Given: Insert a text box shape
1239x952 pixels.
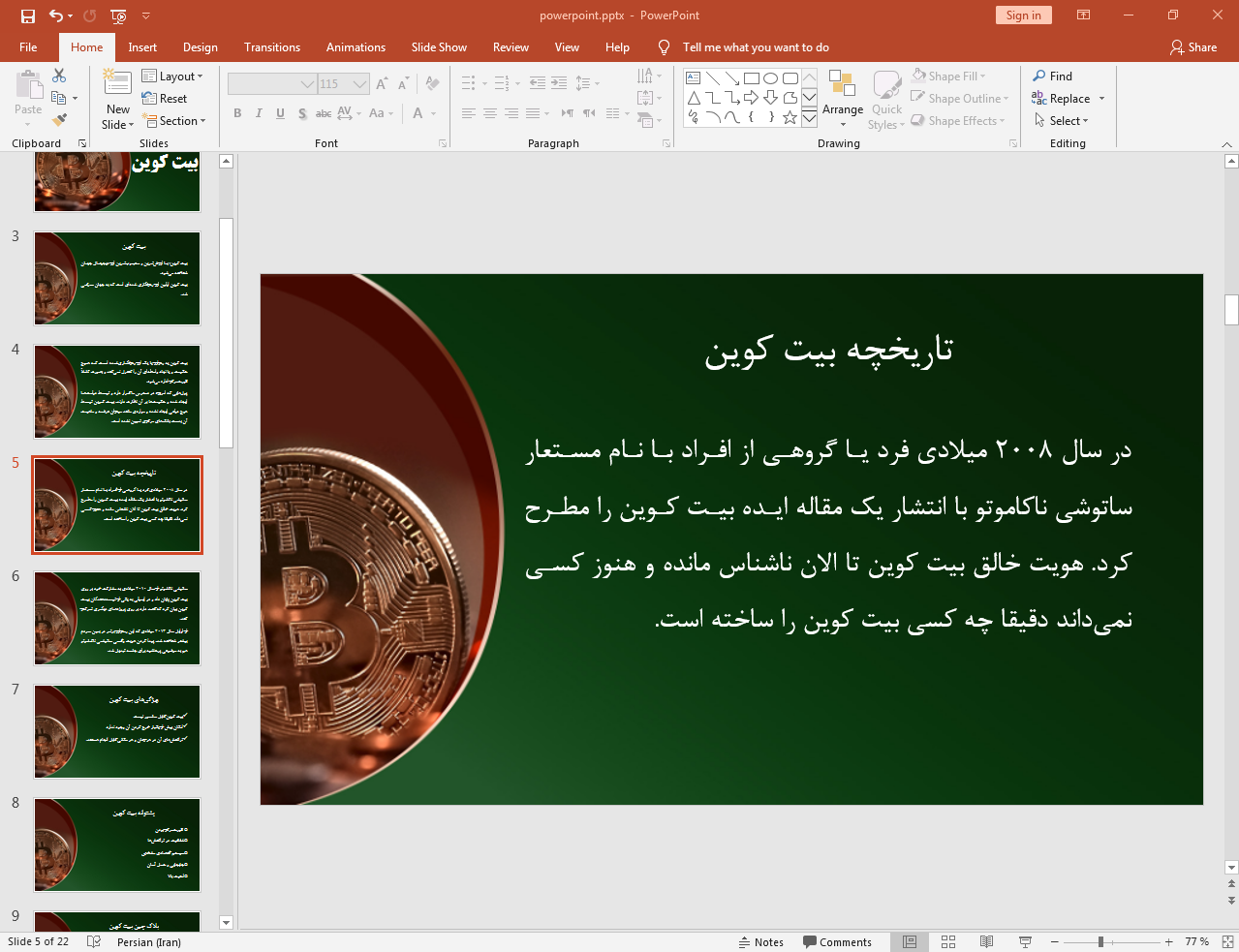Looking at the screenshot, I should [x=694, y=78].
